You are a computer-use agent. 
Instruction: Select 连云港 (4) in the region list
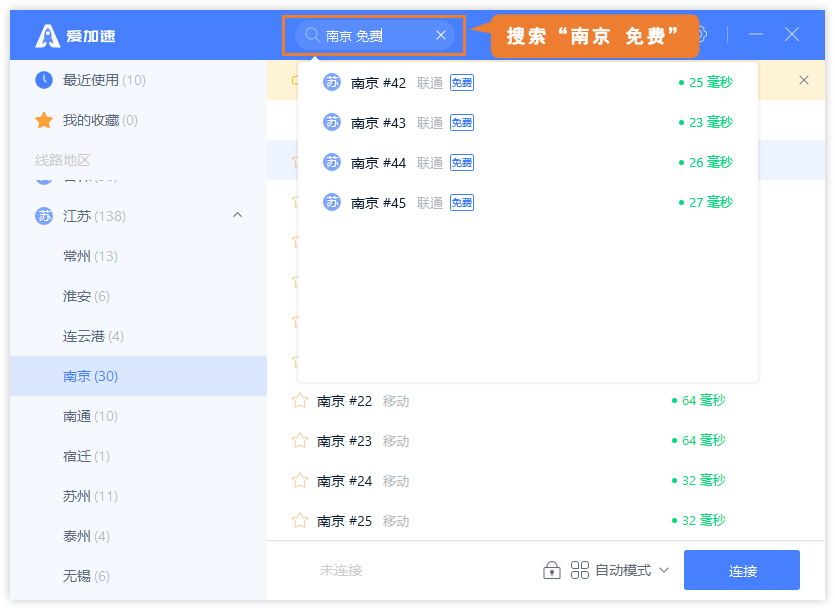[138, 336]
